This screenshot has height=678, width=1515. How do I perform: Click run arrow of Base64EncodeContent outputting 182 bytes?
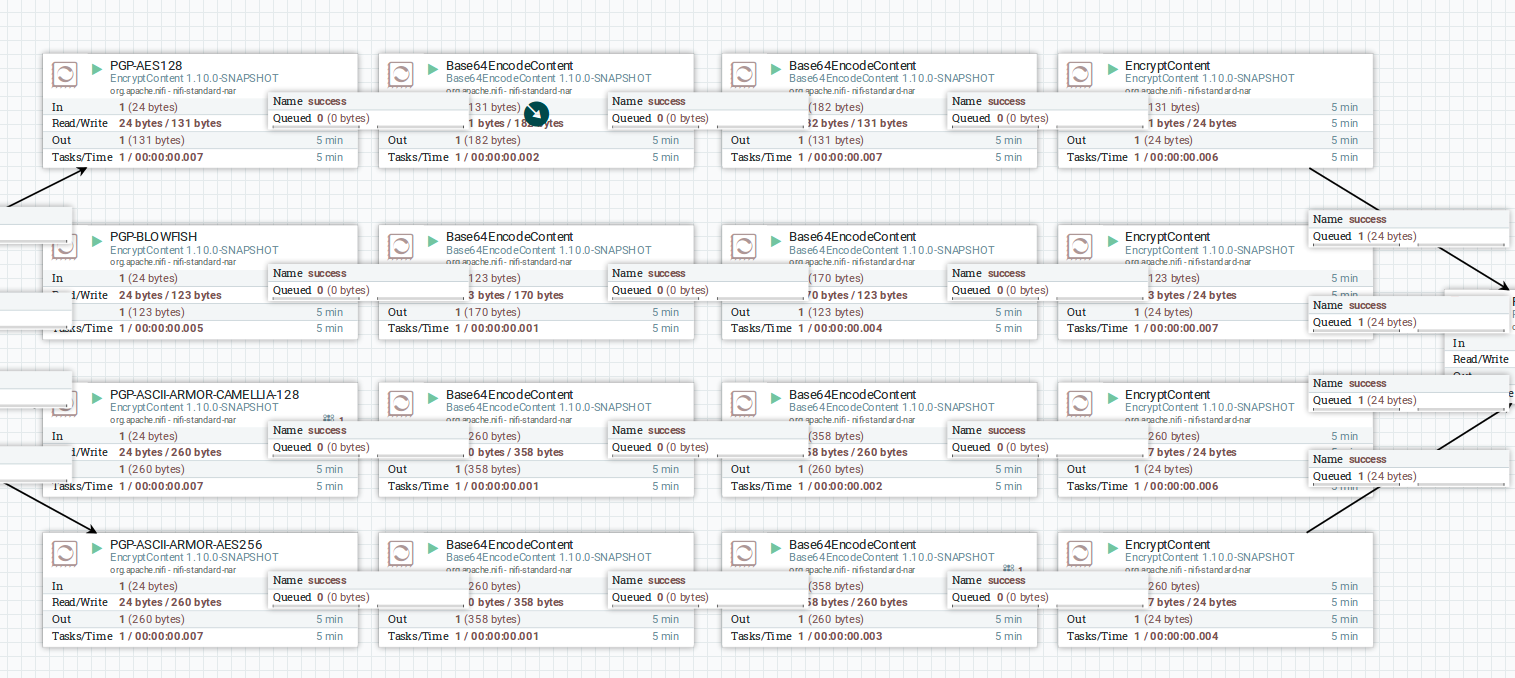point(433,69)
